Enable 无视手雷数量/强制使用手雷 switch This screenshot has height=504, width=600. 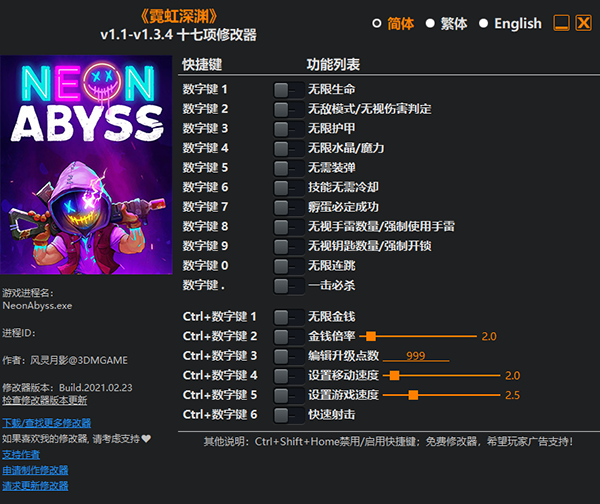[289, 227]
